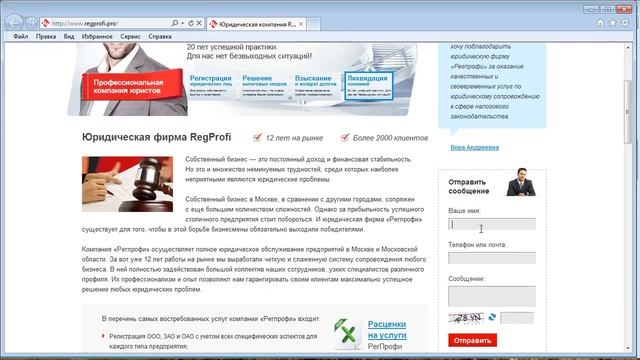Open the Вид menu
Viewport: 640px width, 360px height.
[x=69, y=36]
